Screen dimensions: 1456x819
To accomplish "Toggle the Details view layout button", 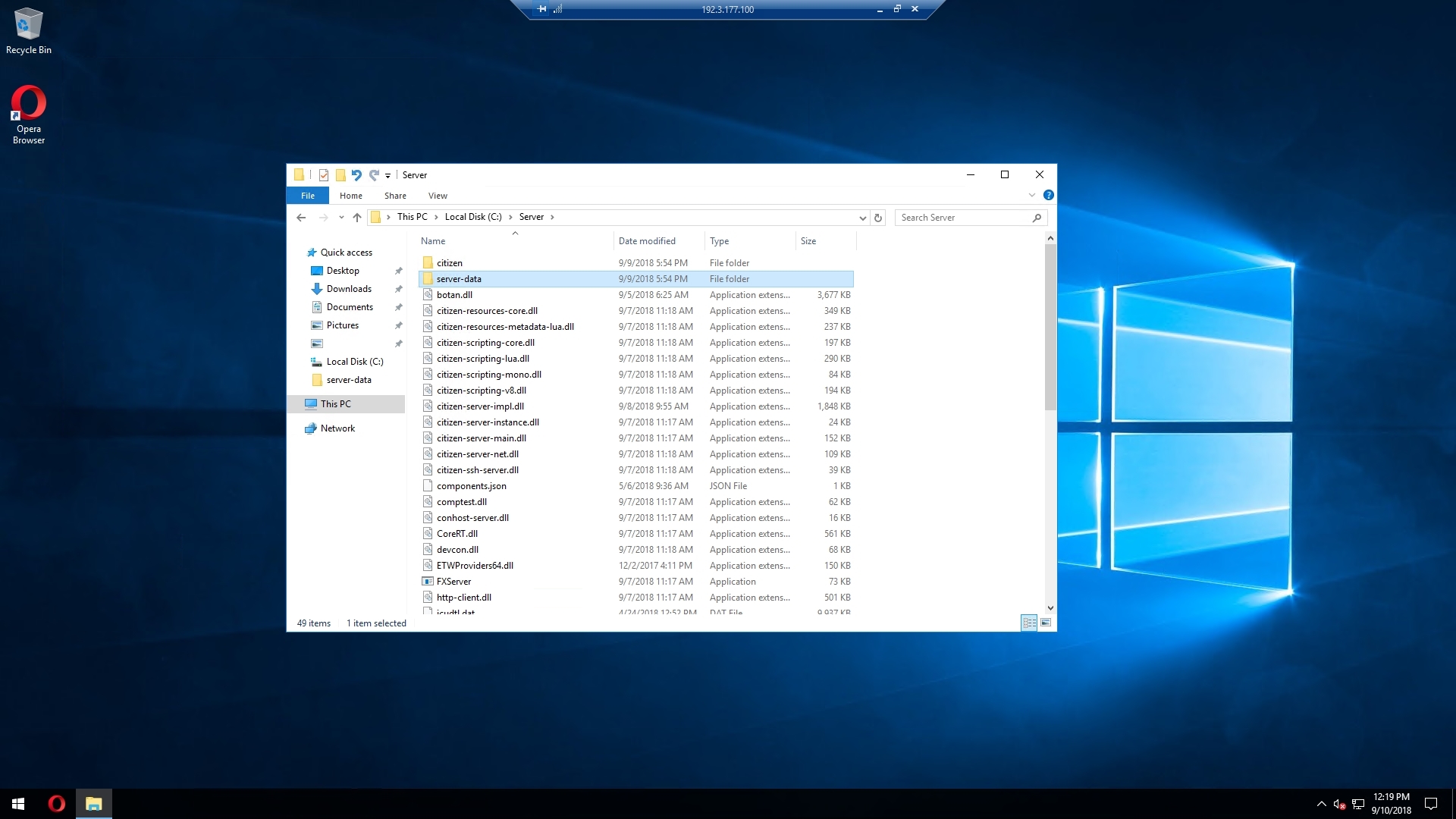I will click(x=1029, y=623).
